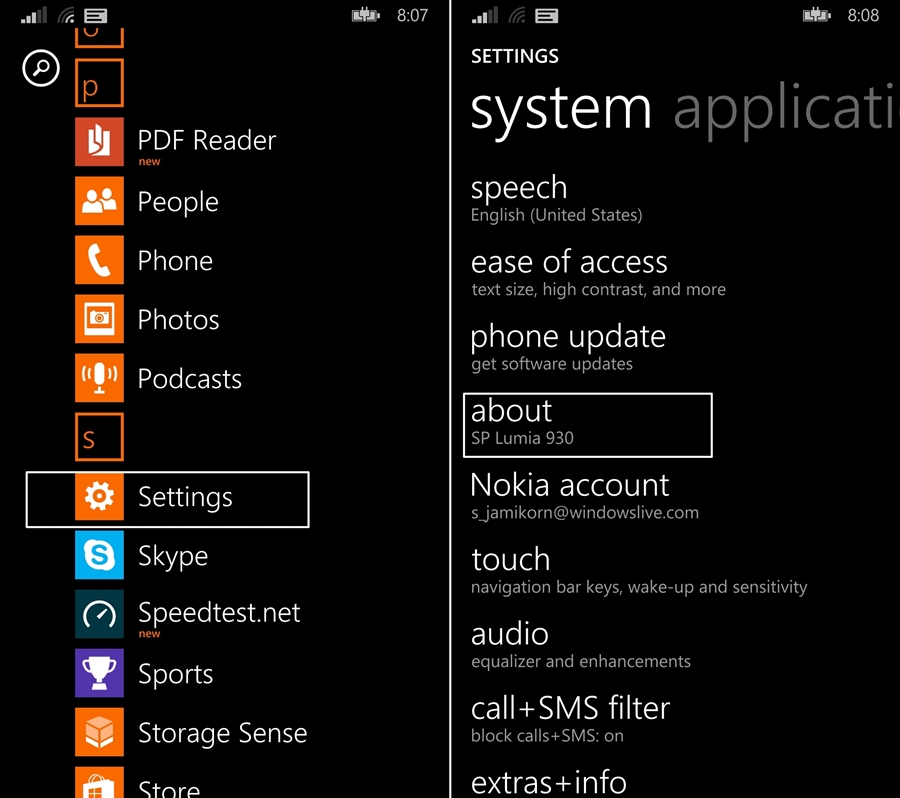Viewport: 900px width, 798px height.
Task: Open Nokia account settings
Action: click(x=585, y=496)
